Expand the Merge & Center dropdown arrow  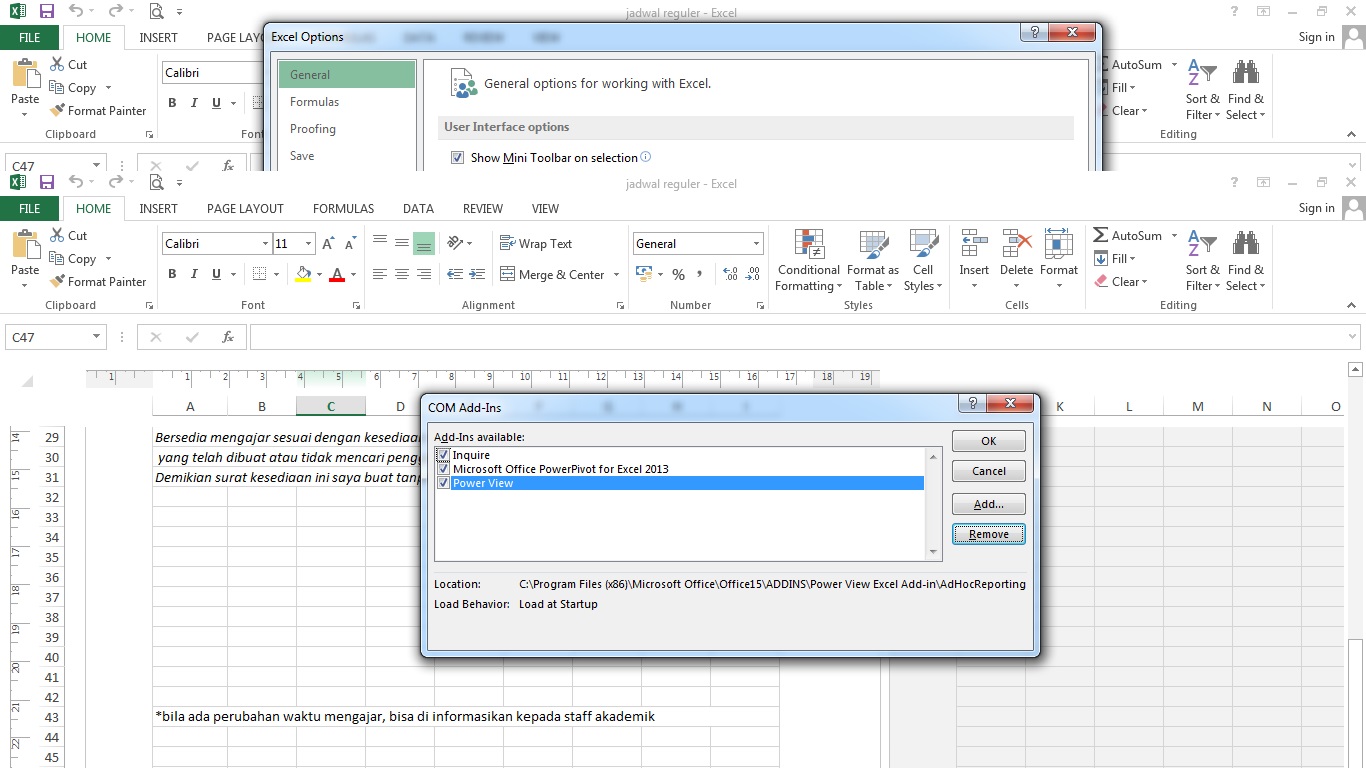(616, 275)
